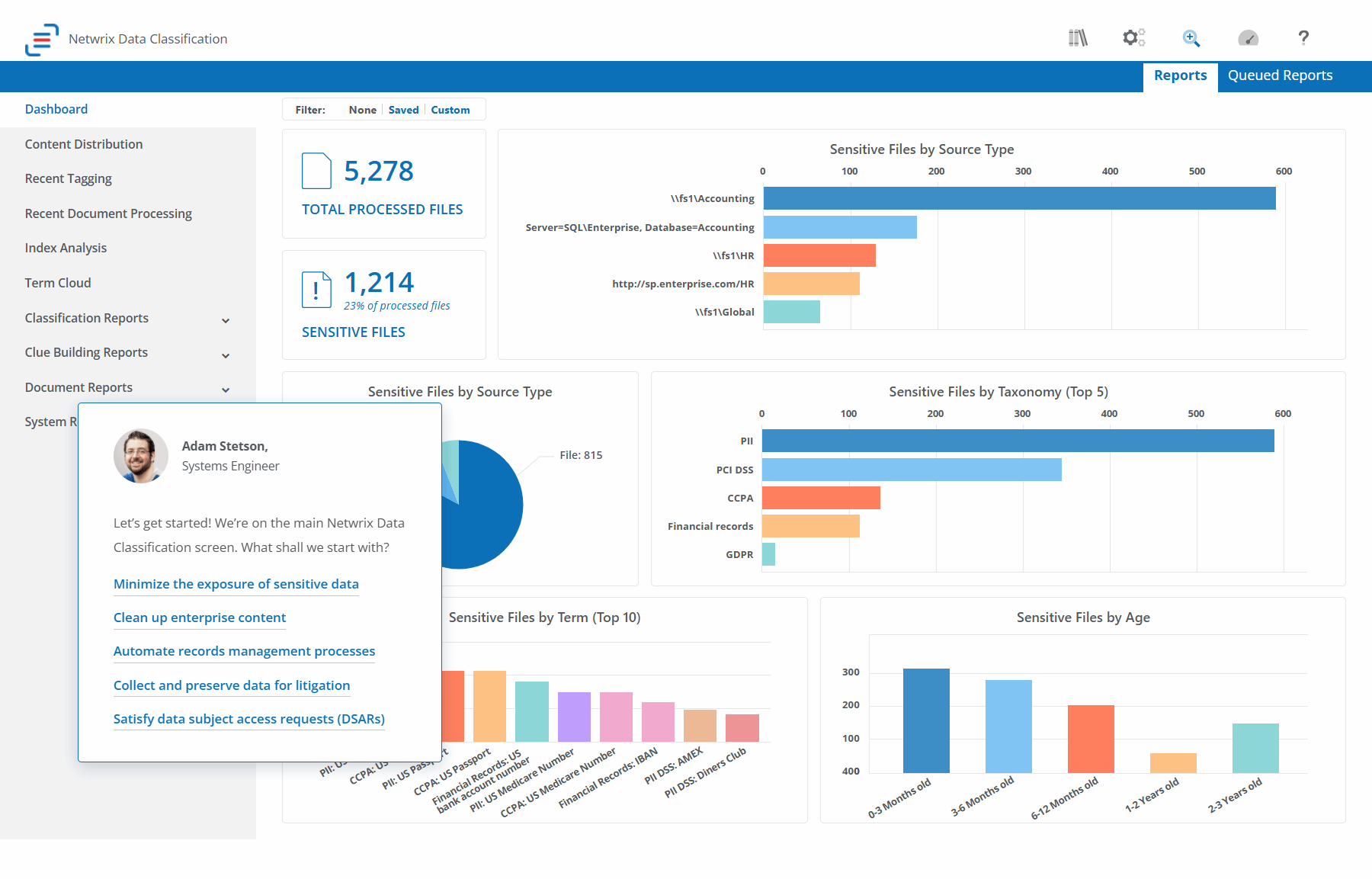Image resolution: width=1372 pixels, height=879 pixels.
Task: Expand Document Reports menu chevron
Action: (226, 390)
